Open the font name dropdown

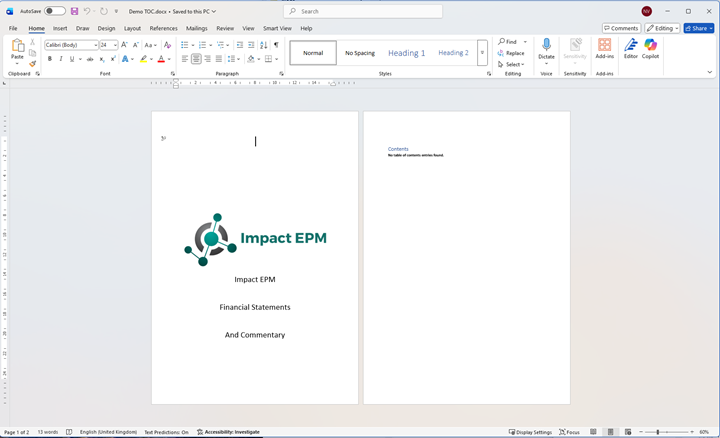[x=96, y=45]
